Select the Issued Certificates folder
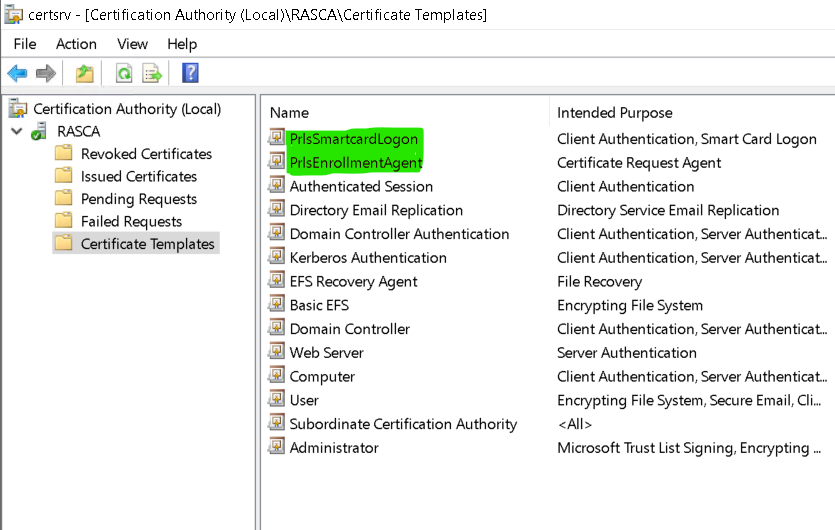Screen dimensions: 835x530 pyautogui.click(x=139, y=176)
